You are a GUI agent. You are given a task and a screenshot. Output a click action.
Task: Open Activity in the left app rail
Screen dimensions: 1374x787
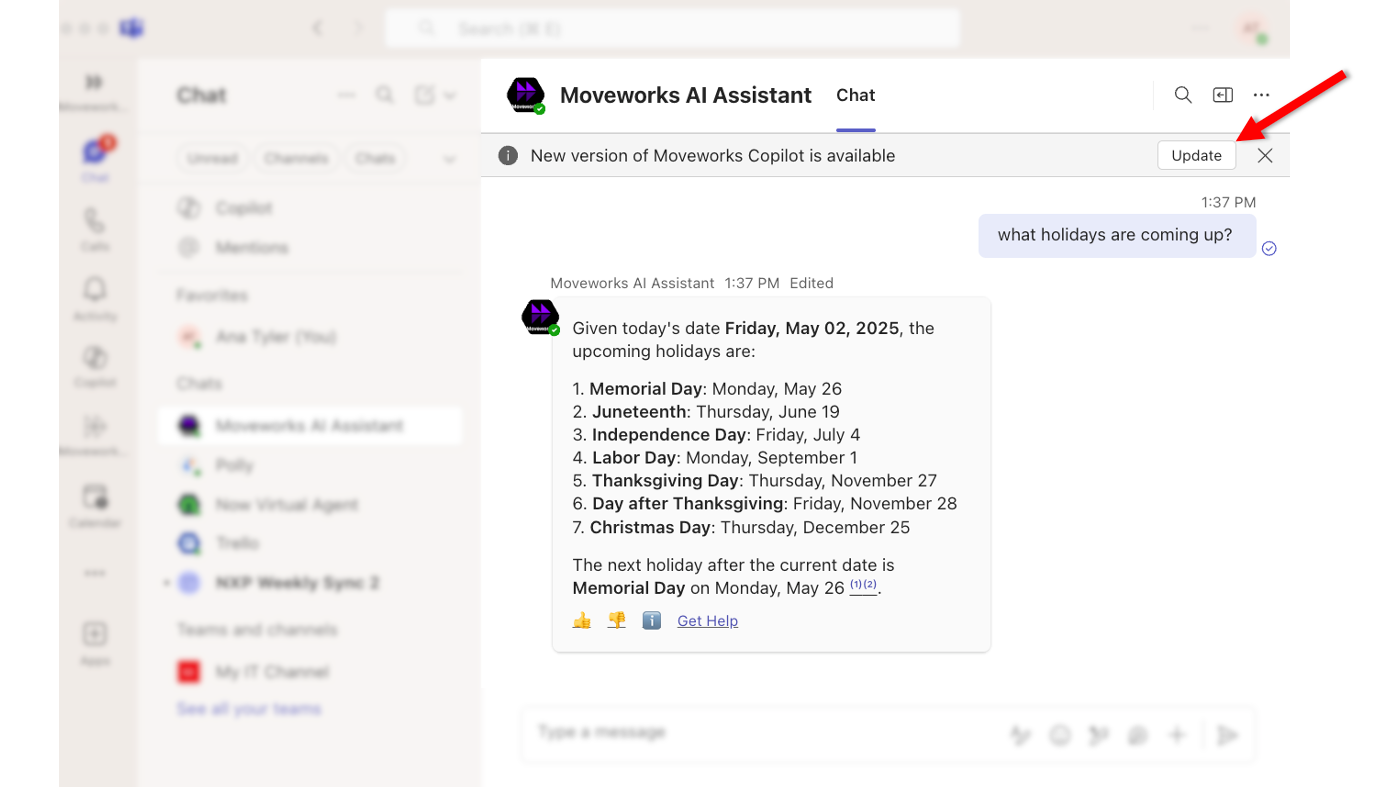[x=95, y=297]
